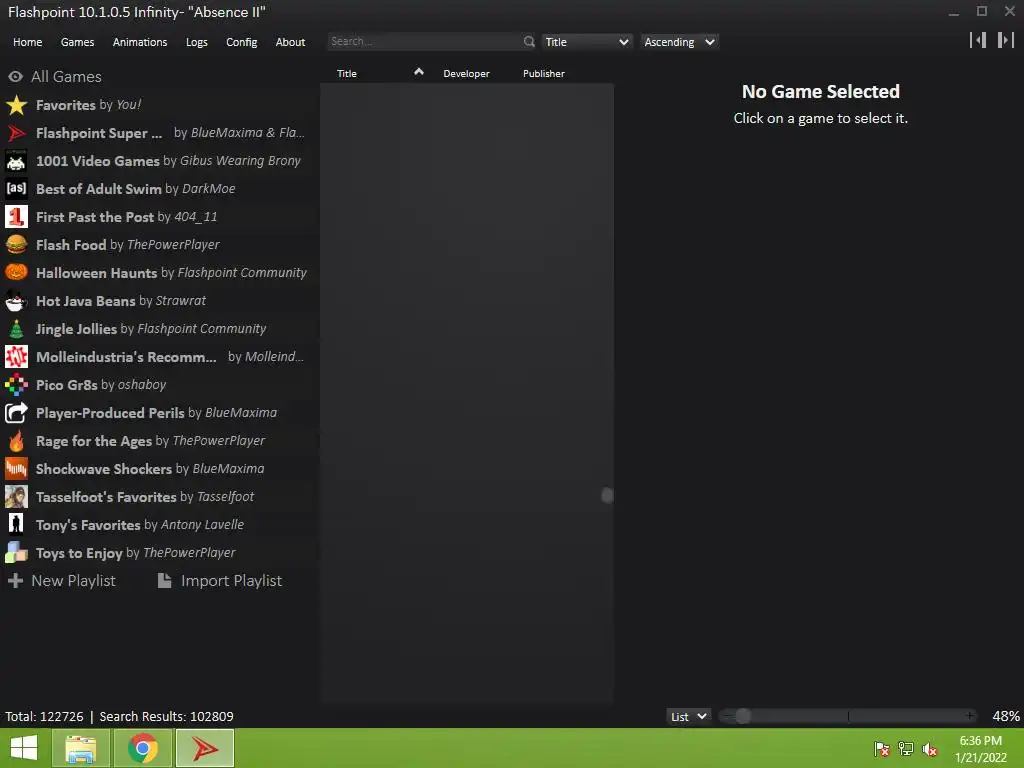Click the zoom scale slider handle
Viewport: 1024px width, 768px height.
tap(743, 716)
